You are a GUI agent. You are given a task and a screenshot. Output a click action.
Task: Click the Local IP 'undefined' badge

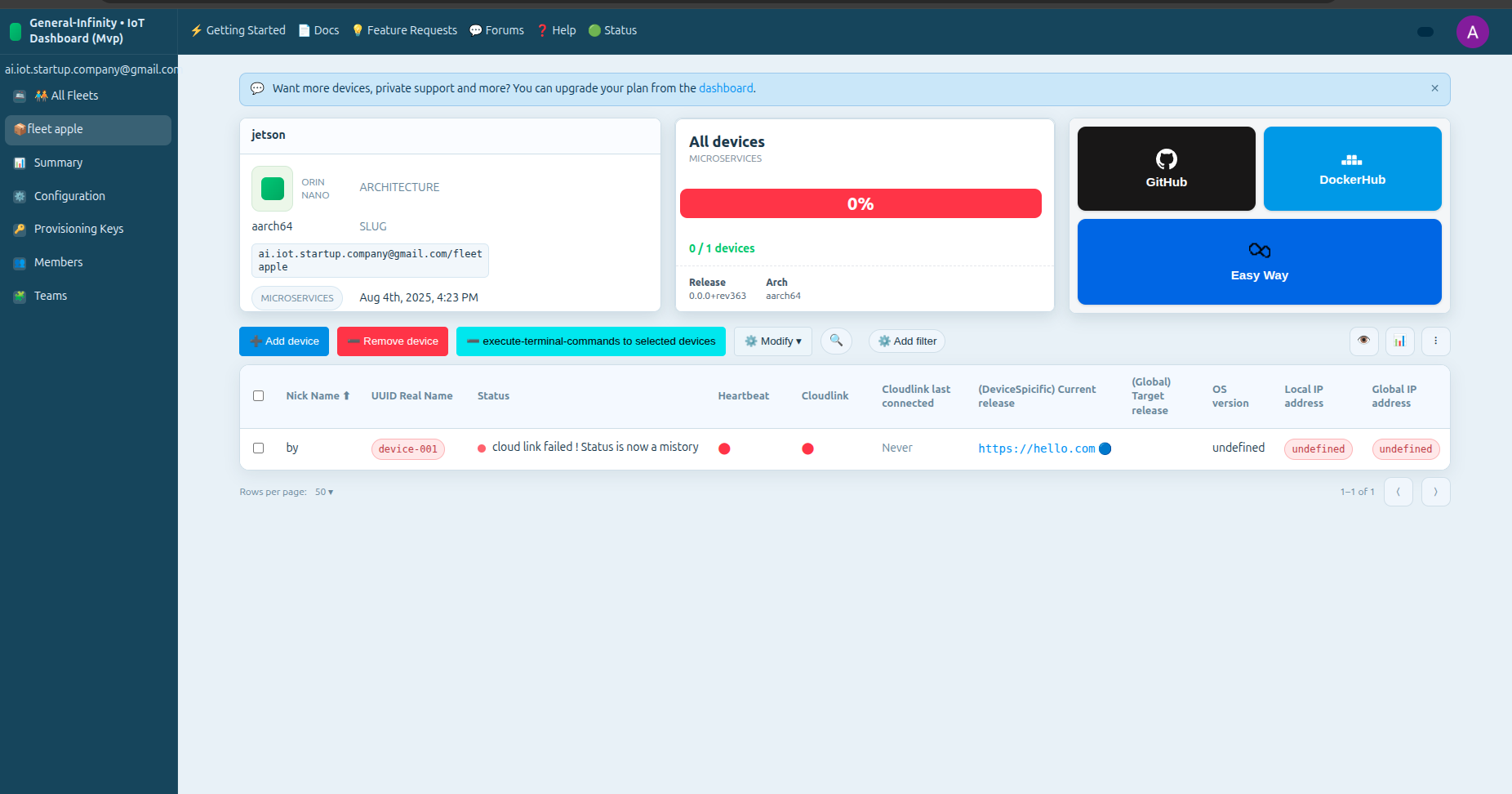[x=1319, y=449]
